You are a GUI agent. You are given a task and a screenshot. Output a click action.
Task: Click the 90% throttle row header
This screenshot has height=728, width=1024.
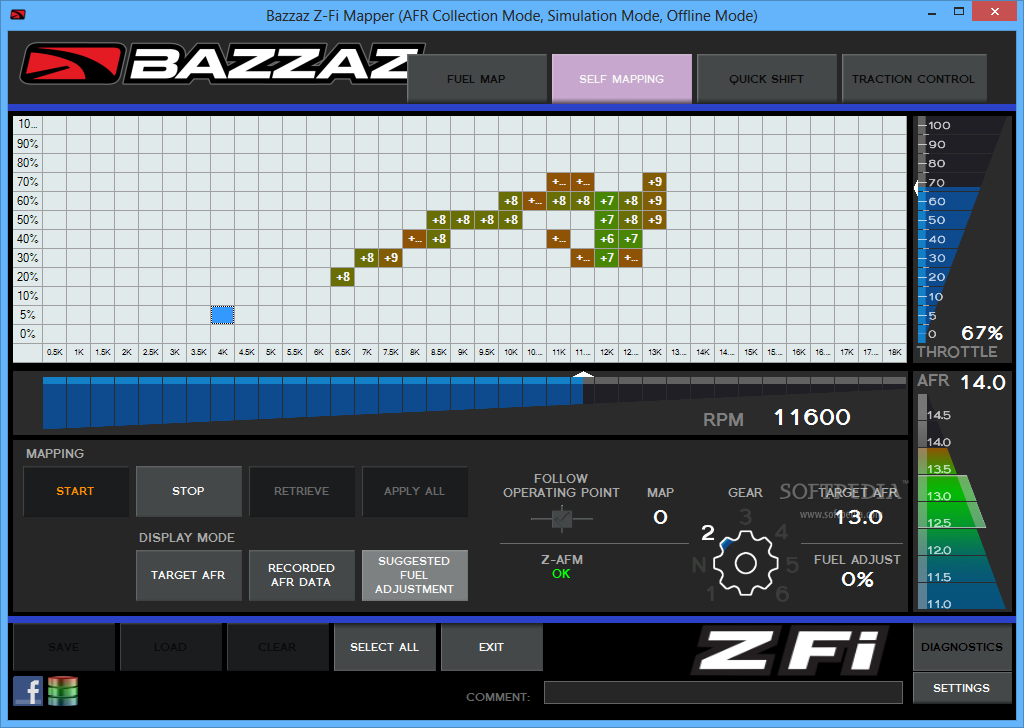(x=27, y=144)
